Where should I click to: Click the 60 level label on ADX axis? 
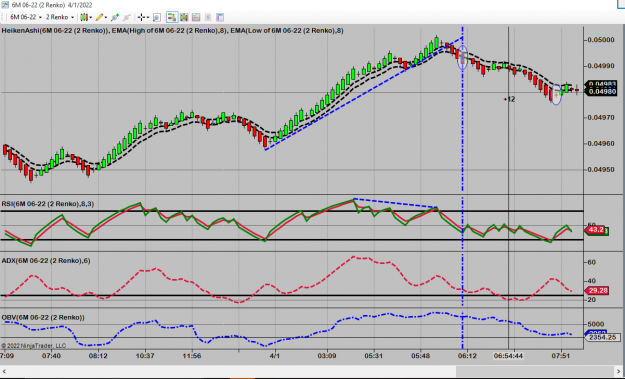pyautogui.click(x=592, y=262)
